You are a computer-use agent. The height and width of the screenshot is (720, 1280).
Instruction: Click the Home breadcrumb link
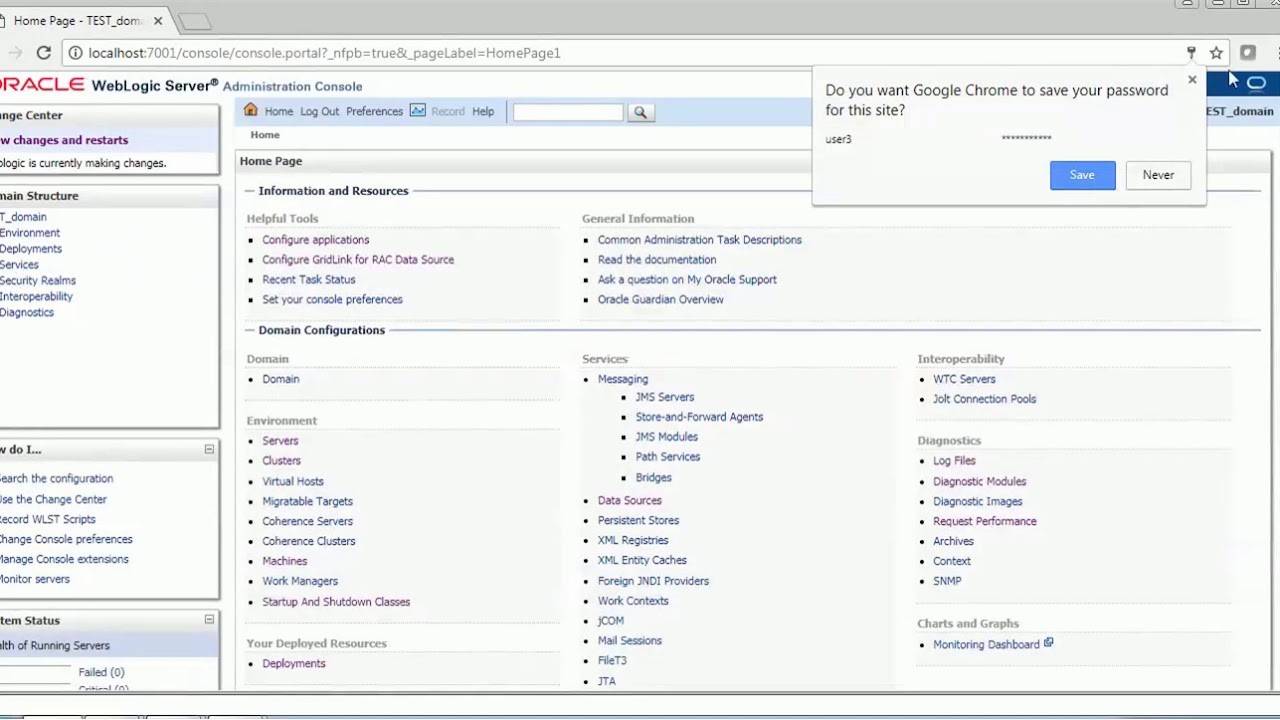coord(265,135)
